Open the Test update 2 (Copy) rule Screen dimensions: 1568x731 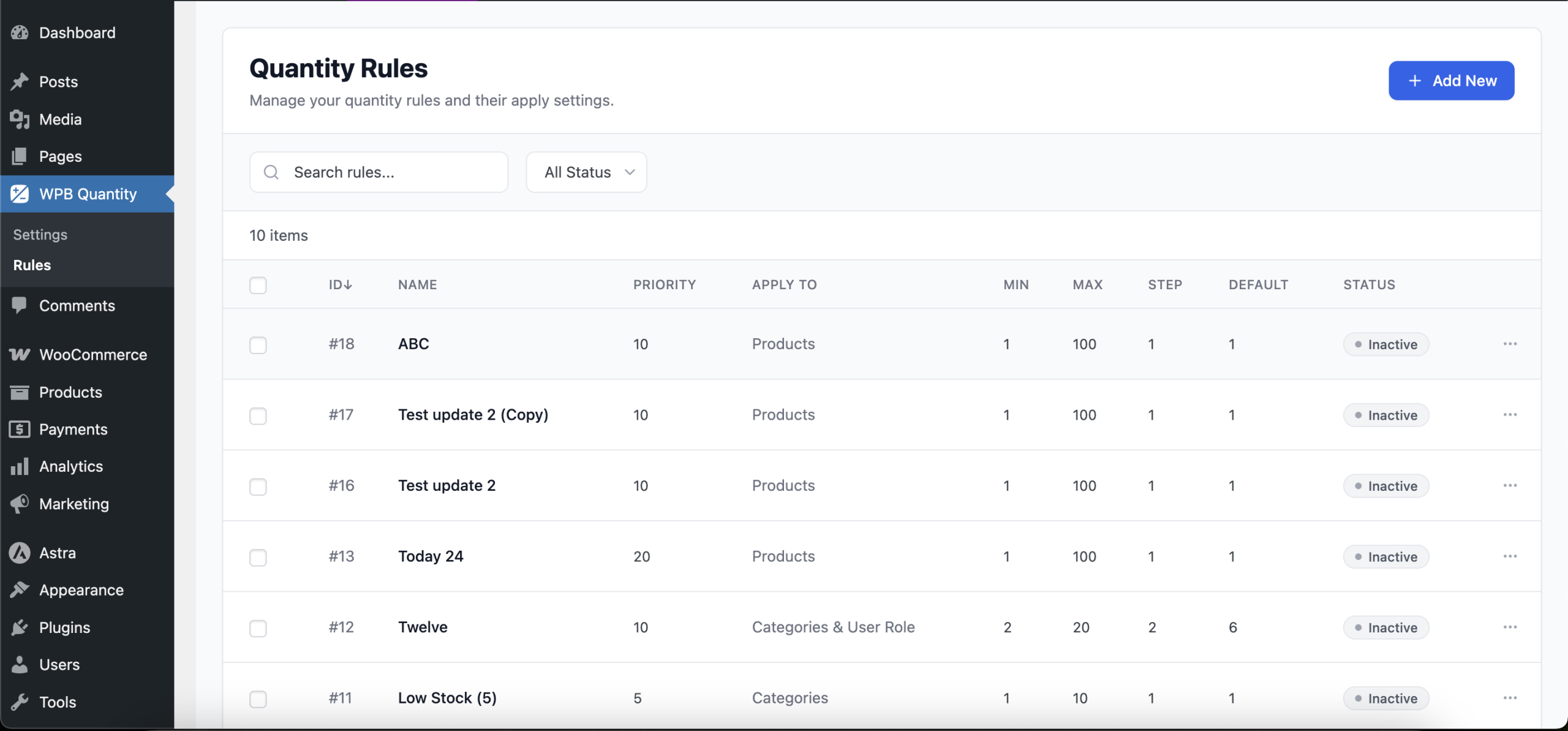click(x=473, y=415)
